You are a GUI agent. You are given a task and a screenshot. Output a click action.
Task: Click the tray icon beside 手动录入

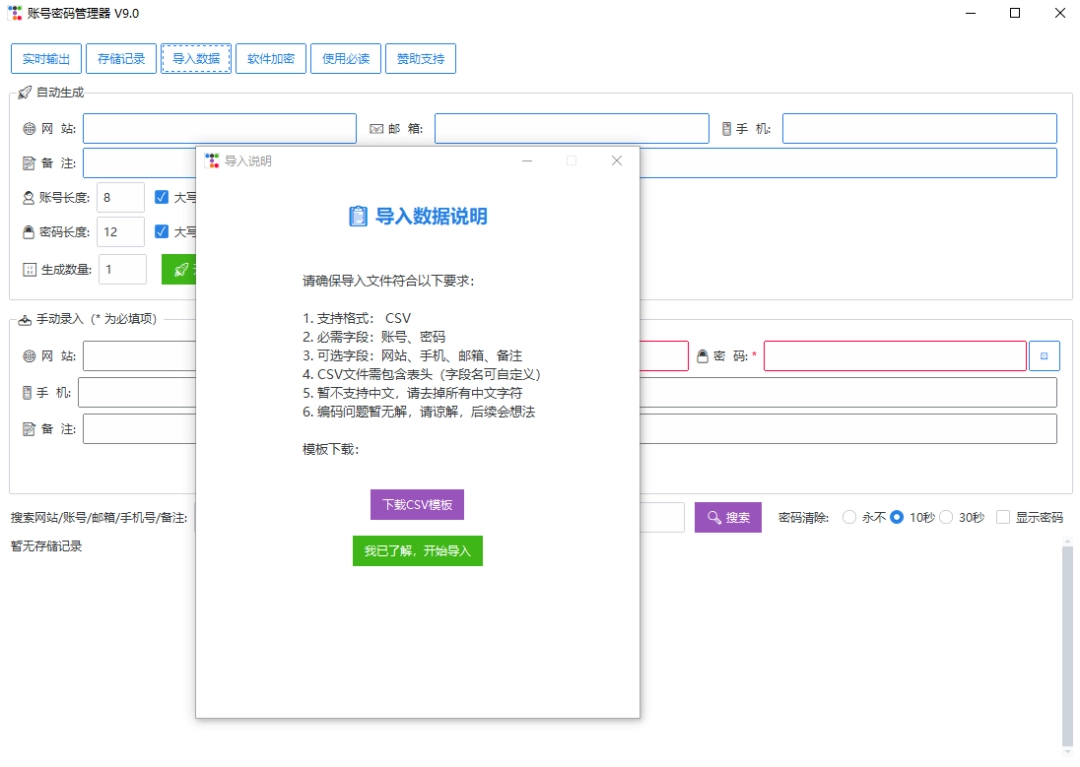point(25,319)
